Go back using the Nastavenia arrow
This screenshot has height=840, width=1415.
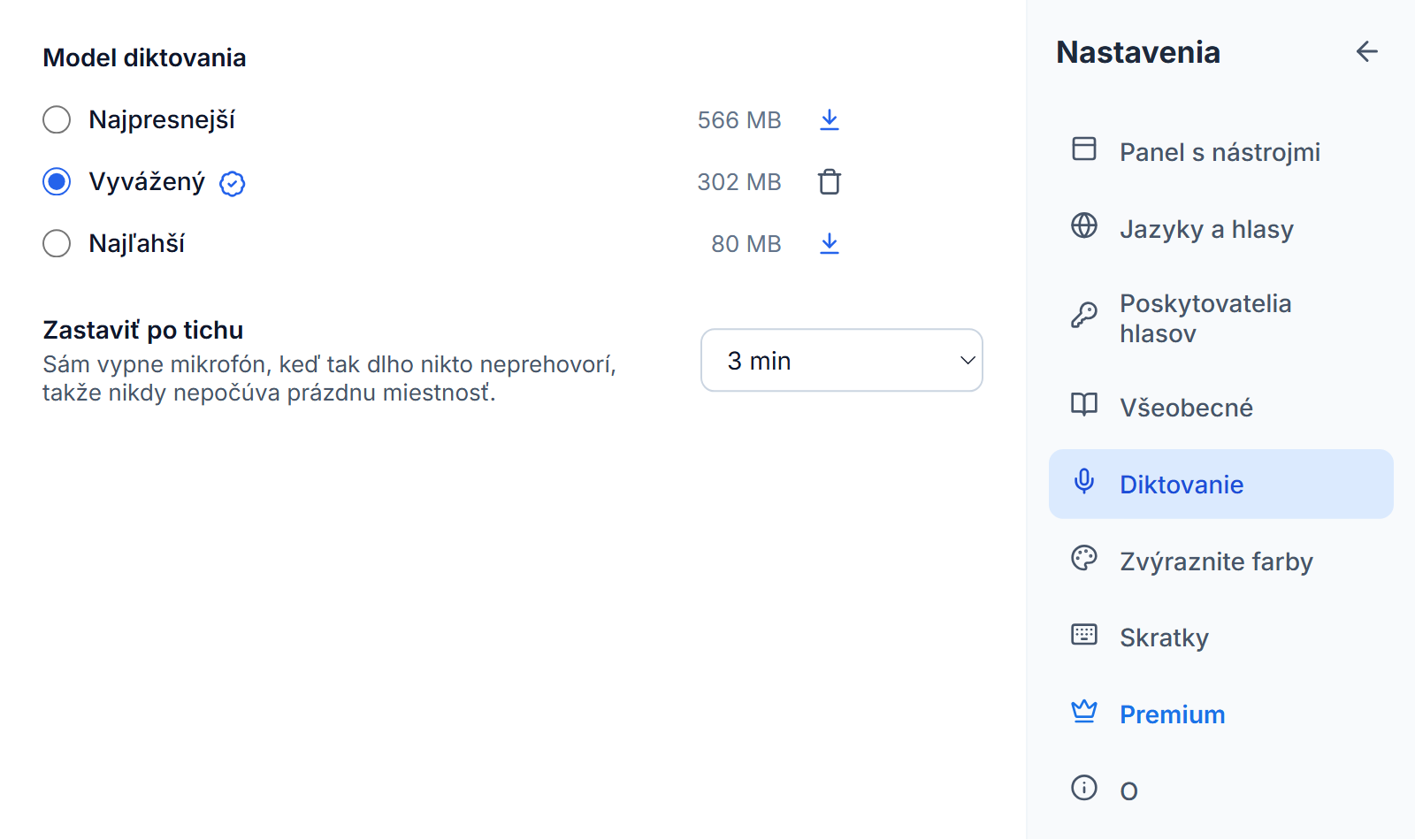1367,52
